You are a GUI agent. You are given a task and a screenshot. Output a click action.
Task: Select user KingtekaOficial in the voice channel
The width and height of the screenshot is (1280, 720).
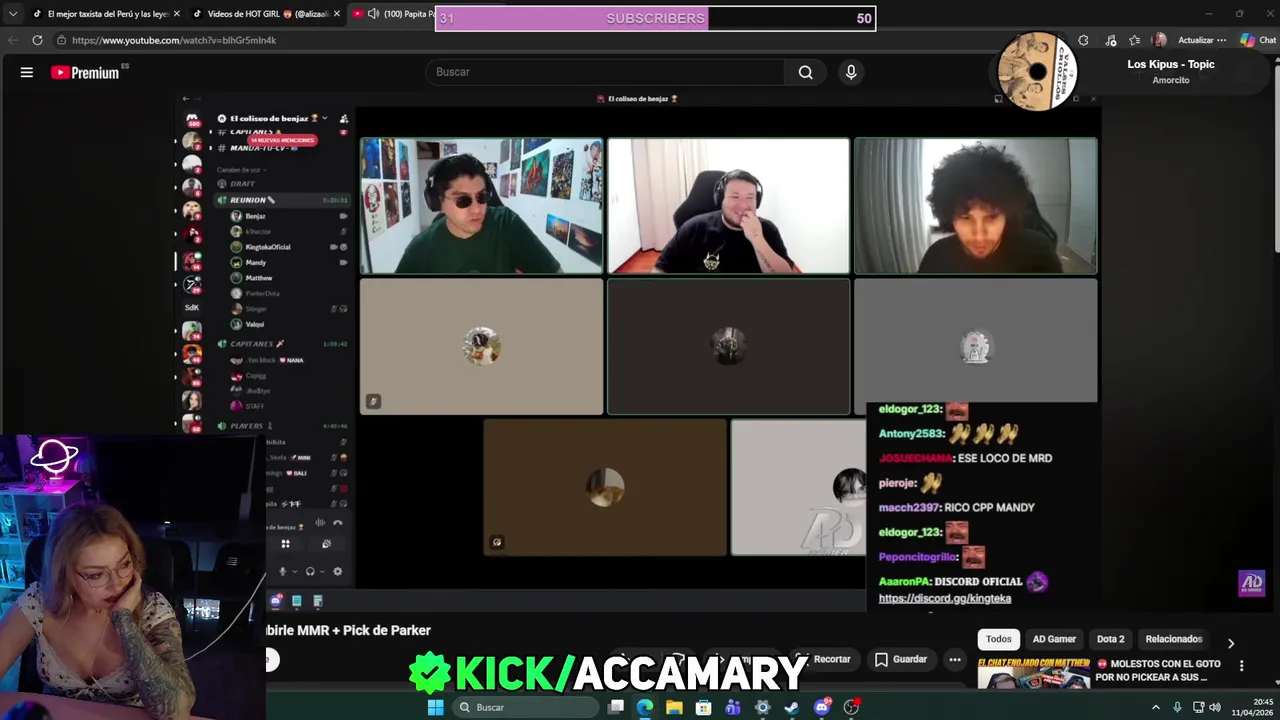[x=268, y=247]
